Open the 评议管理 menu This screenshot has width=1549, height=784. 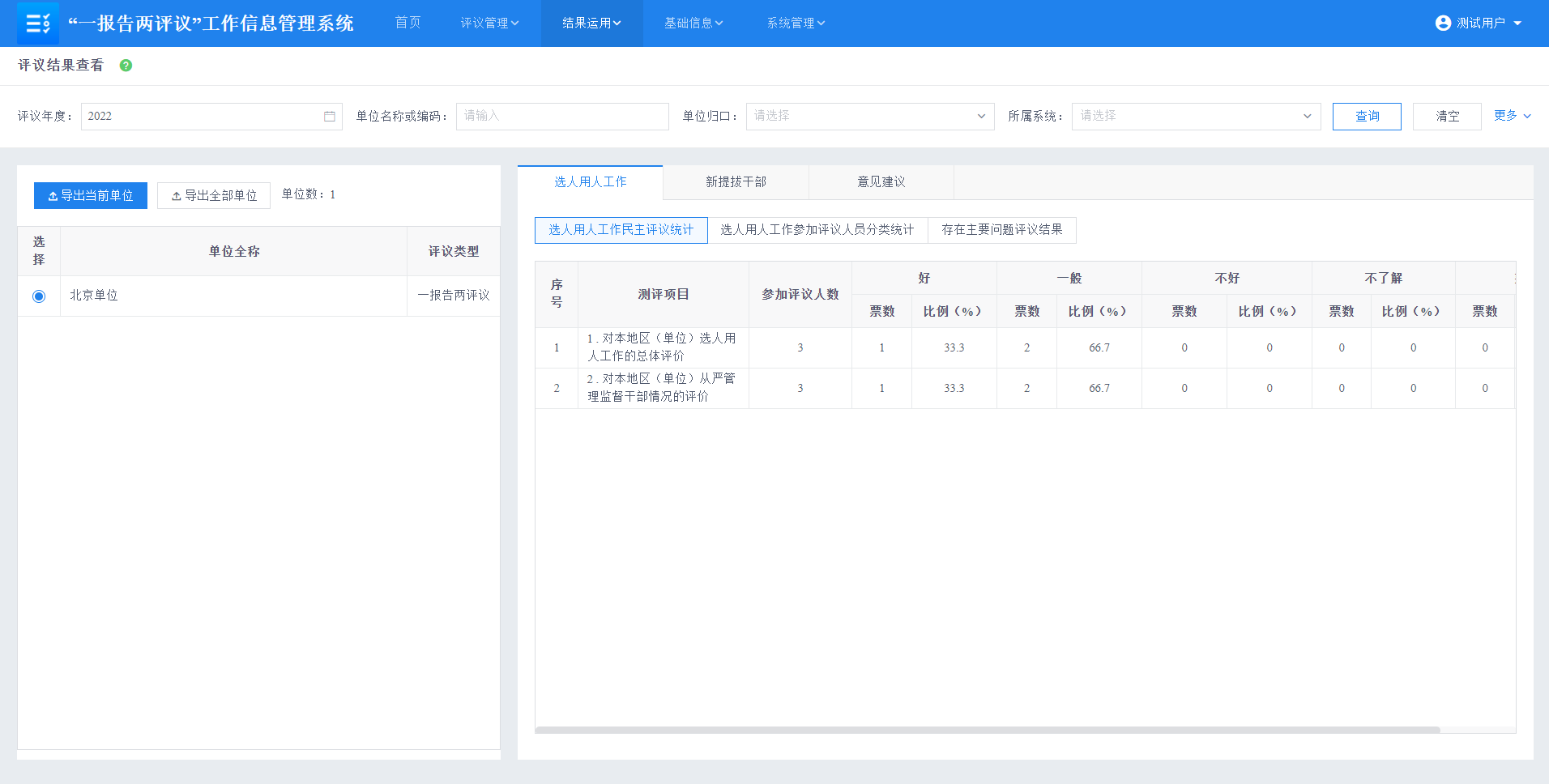click(x=489, y=23)
